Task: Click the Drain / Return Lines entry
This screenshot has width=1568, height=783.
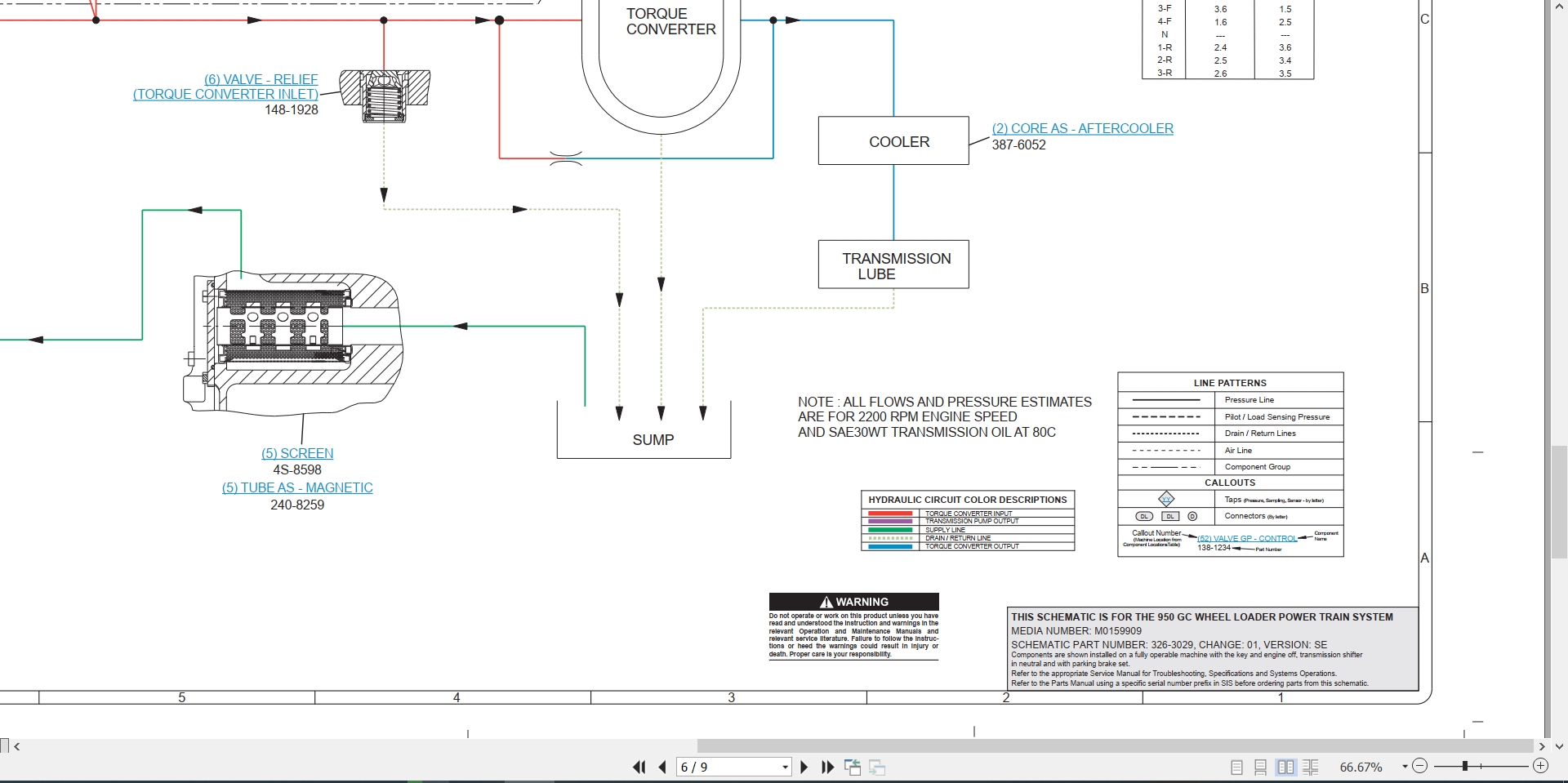Action: point(1260,434)
